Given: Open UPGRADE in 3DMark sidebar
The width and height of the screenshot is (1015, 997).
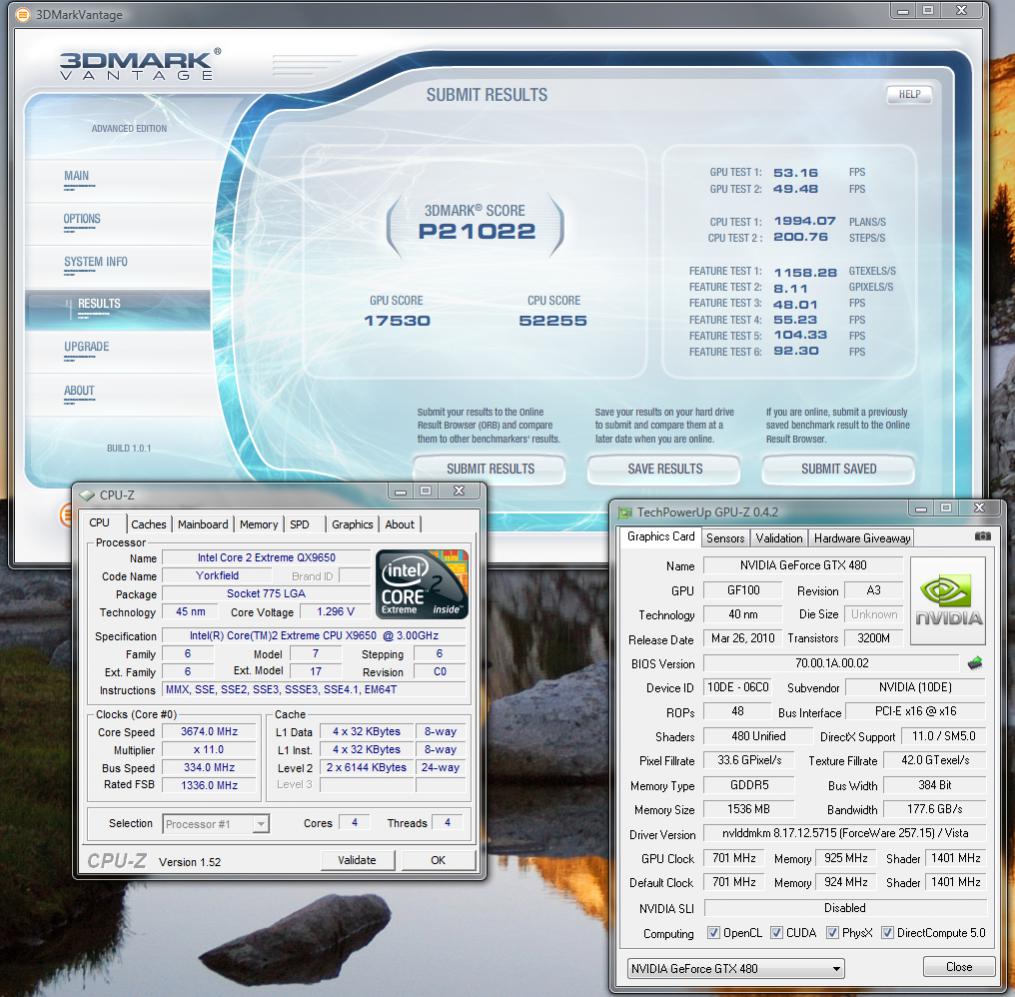Looking at the screenshot, I should point(86,346).
